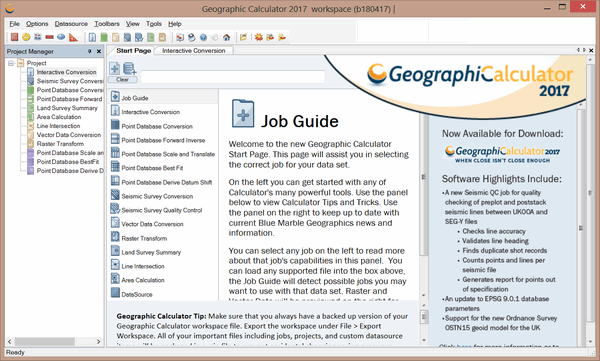
Task: Click the tip panel scroll up arrow
Action: pos(424,305)
